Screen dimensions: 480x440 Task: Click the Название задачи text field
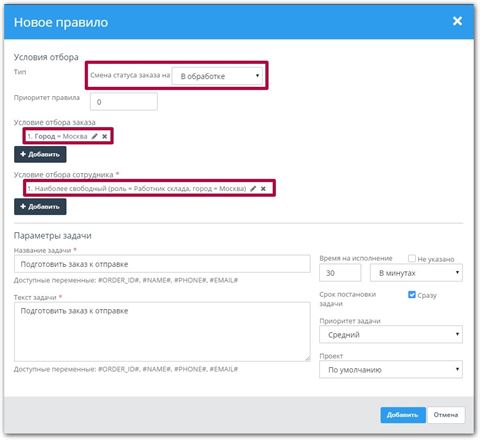pos(162,264)
